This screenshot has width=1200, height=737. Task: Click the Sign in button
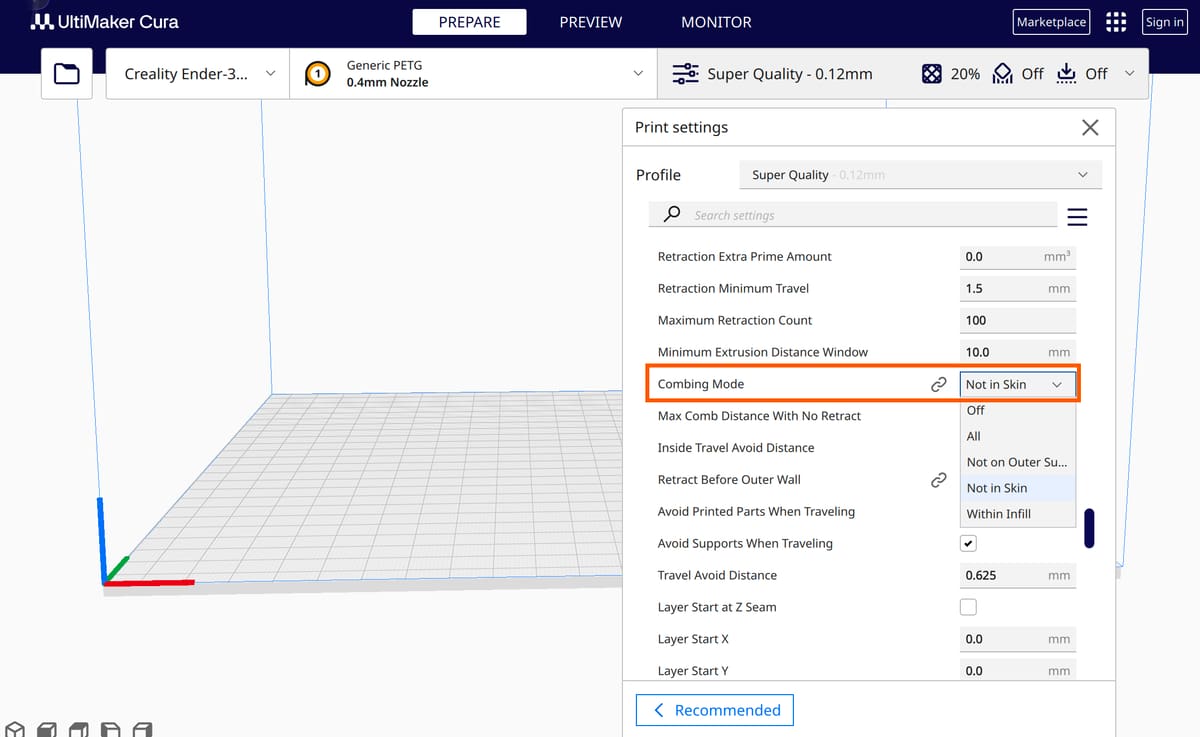pos(1165,22)
